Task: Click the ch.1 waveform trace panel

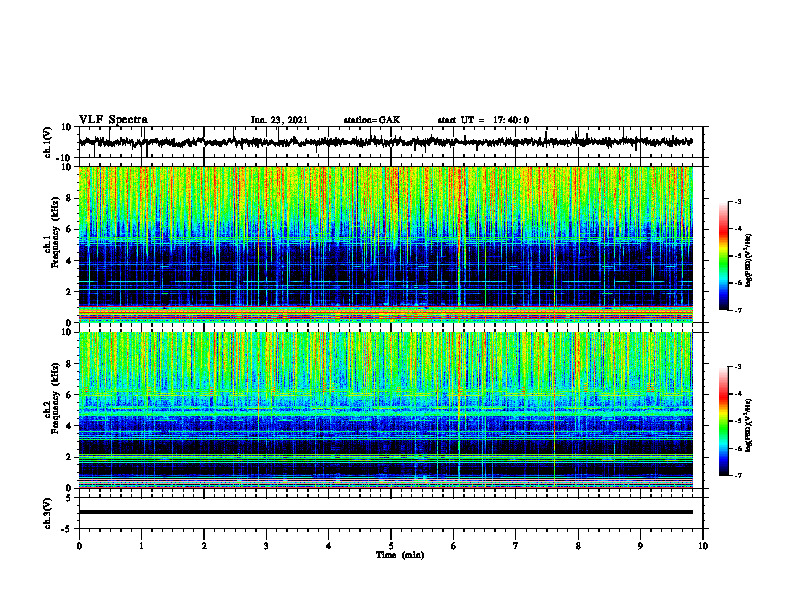Action: point(390,142)
